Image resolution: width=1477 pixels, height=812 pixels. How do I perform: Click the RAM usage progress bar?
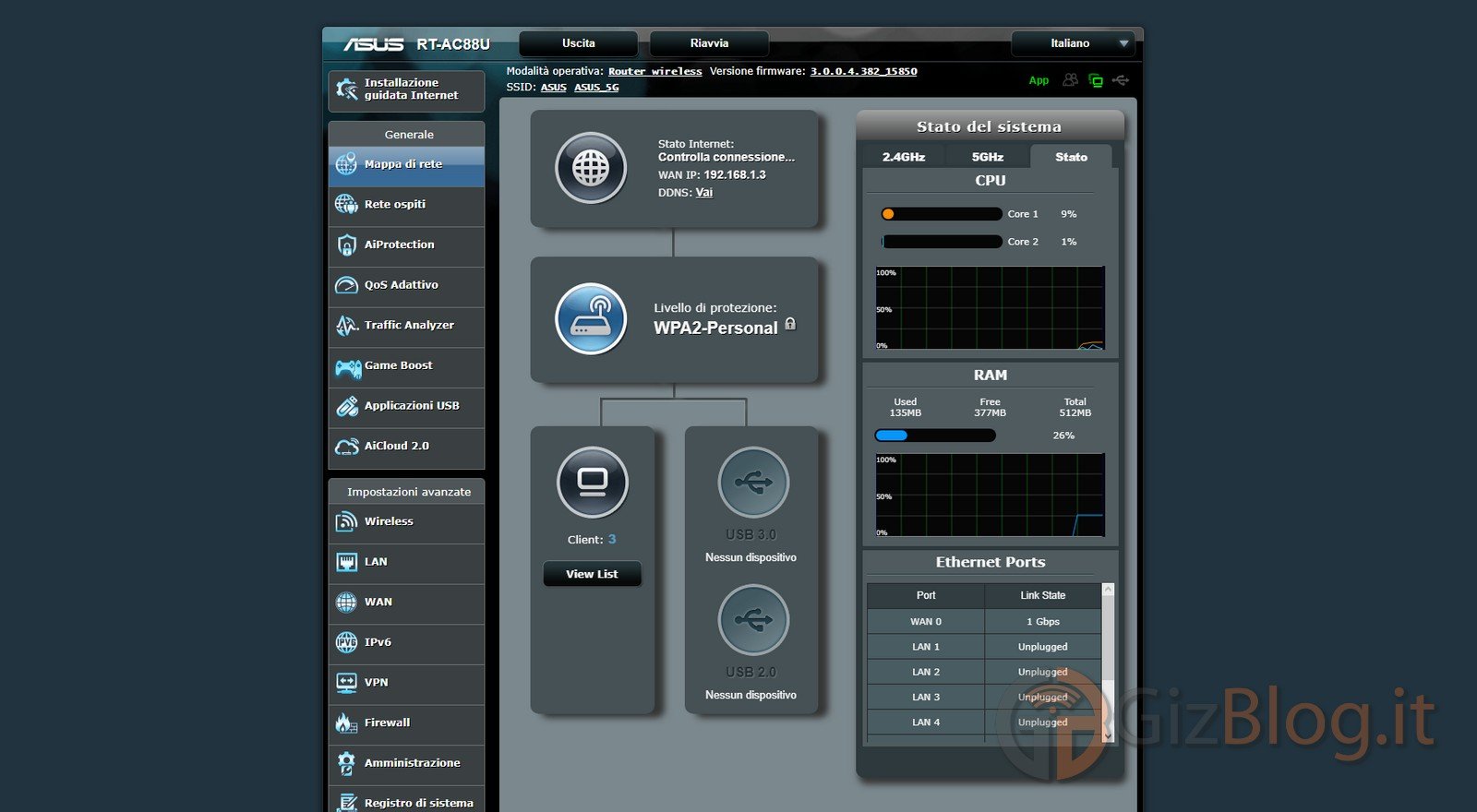(x=935, y=436)
